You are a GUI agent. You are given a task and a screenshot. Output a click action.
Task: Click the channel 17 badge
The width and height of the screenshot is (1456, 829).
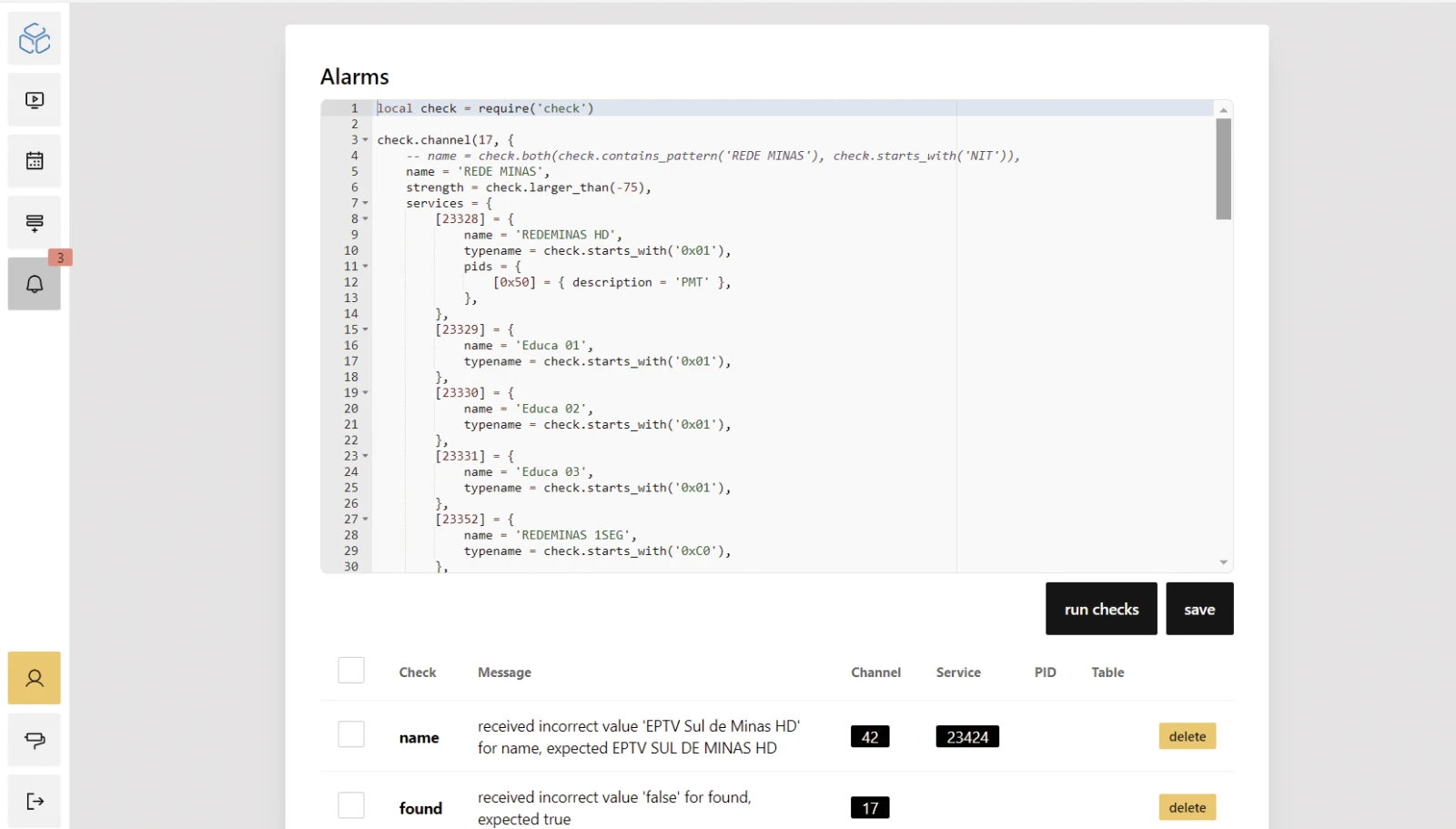(870, 807)
